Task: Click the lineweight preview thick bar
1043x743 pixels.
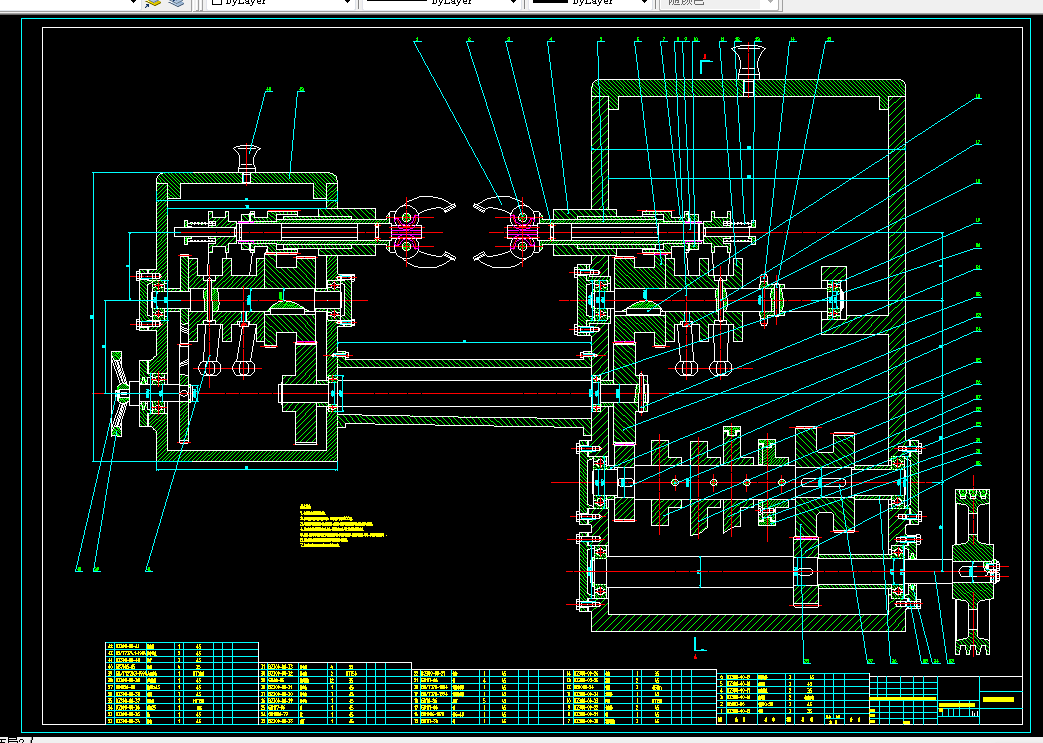Action: [x=550, y=2]
